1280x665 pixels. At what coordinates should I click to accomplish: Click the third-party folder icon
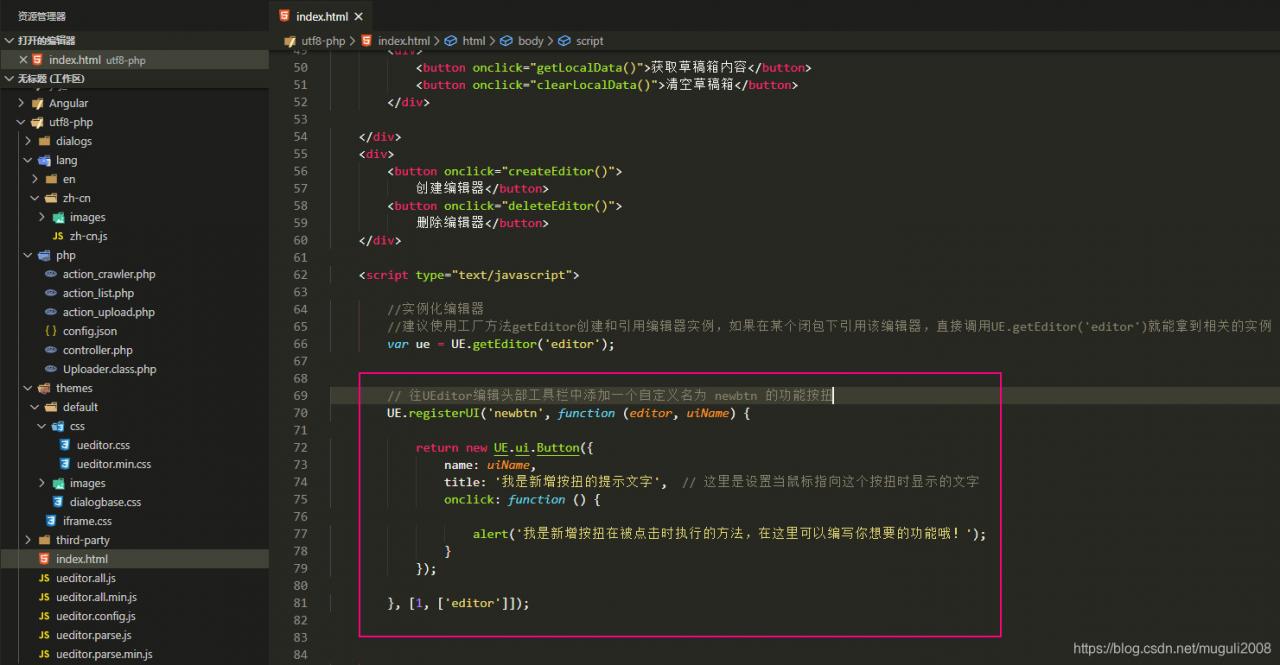tap(45, 540)
